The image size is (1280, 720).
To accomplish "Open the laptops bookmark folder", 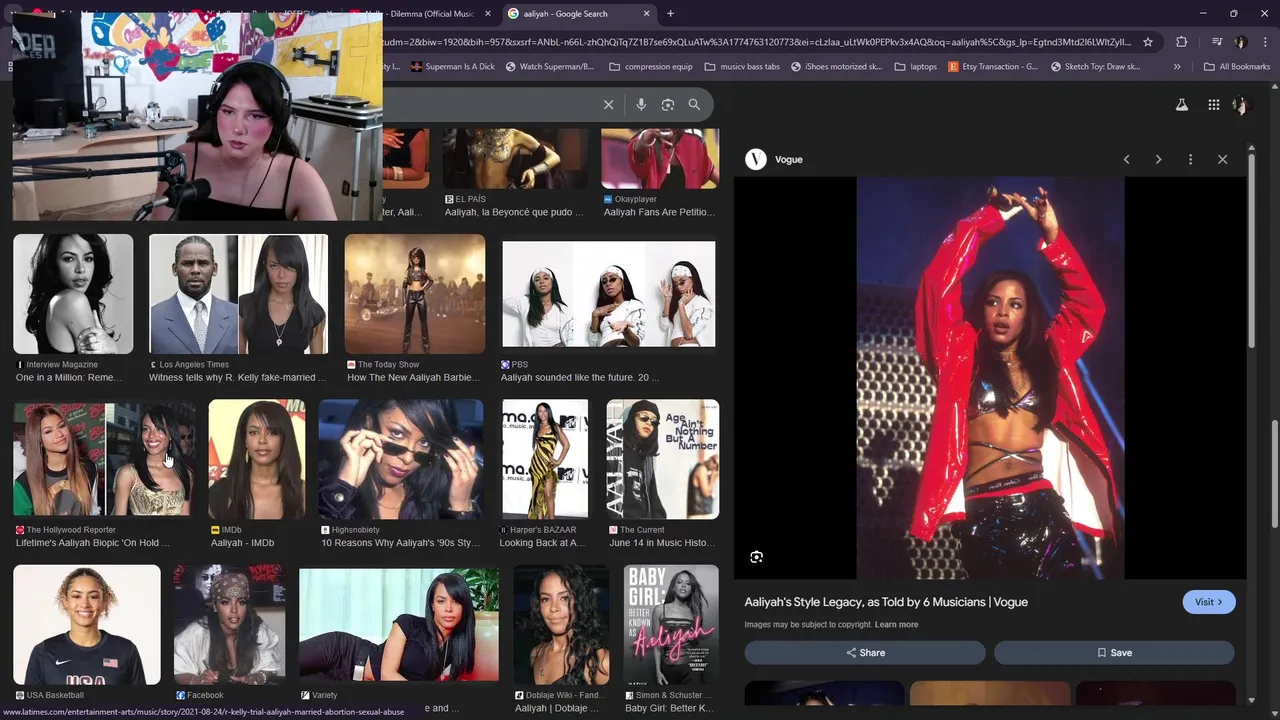I will [x=916, y=67].
